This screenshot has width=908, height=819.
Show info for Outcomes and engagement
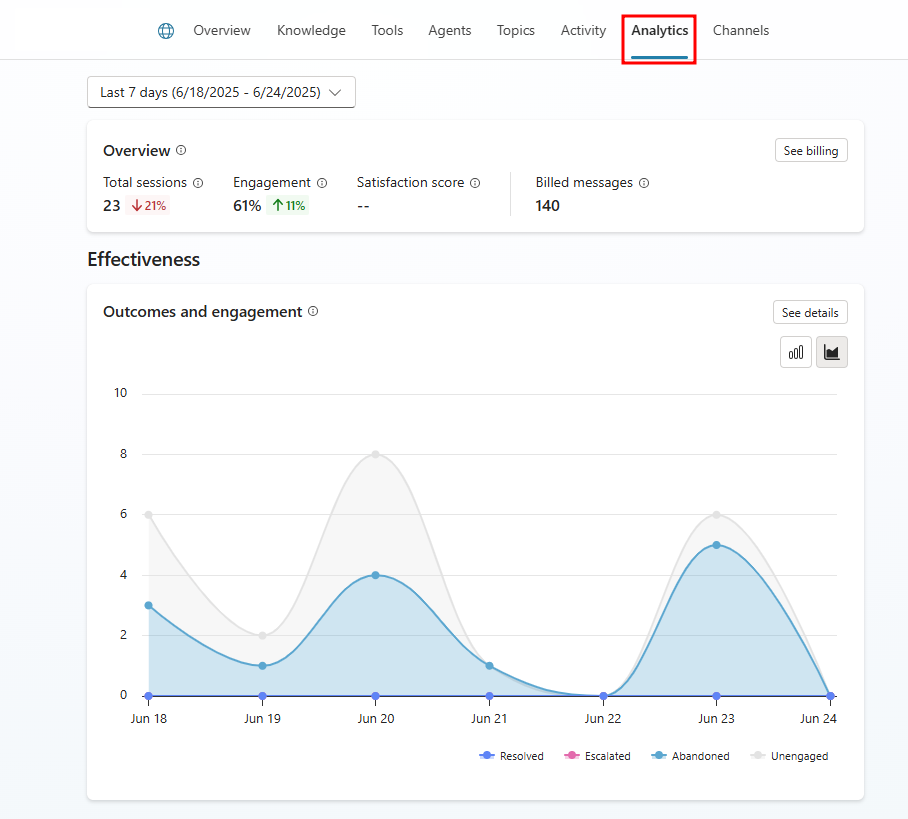point(313,312)
